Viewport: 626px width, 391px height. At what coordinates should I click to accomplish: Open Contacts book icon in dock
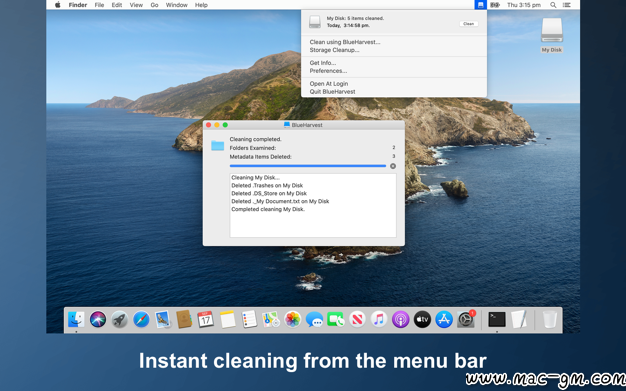184,320
